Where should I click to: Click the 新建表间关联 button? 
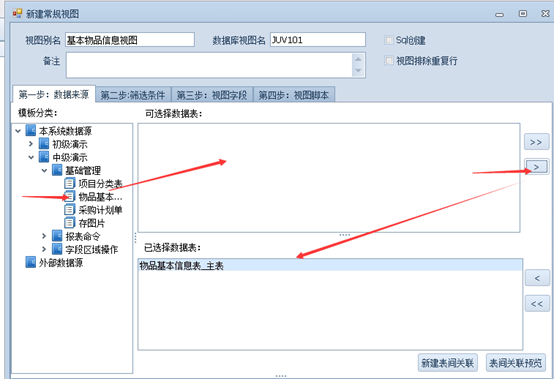pos(448,363)
